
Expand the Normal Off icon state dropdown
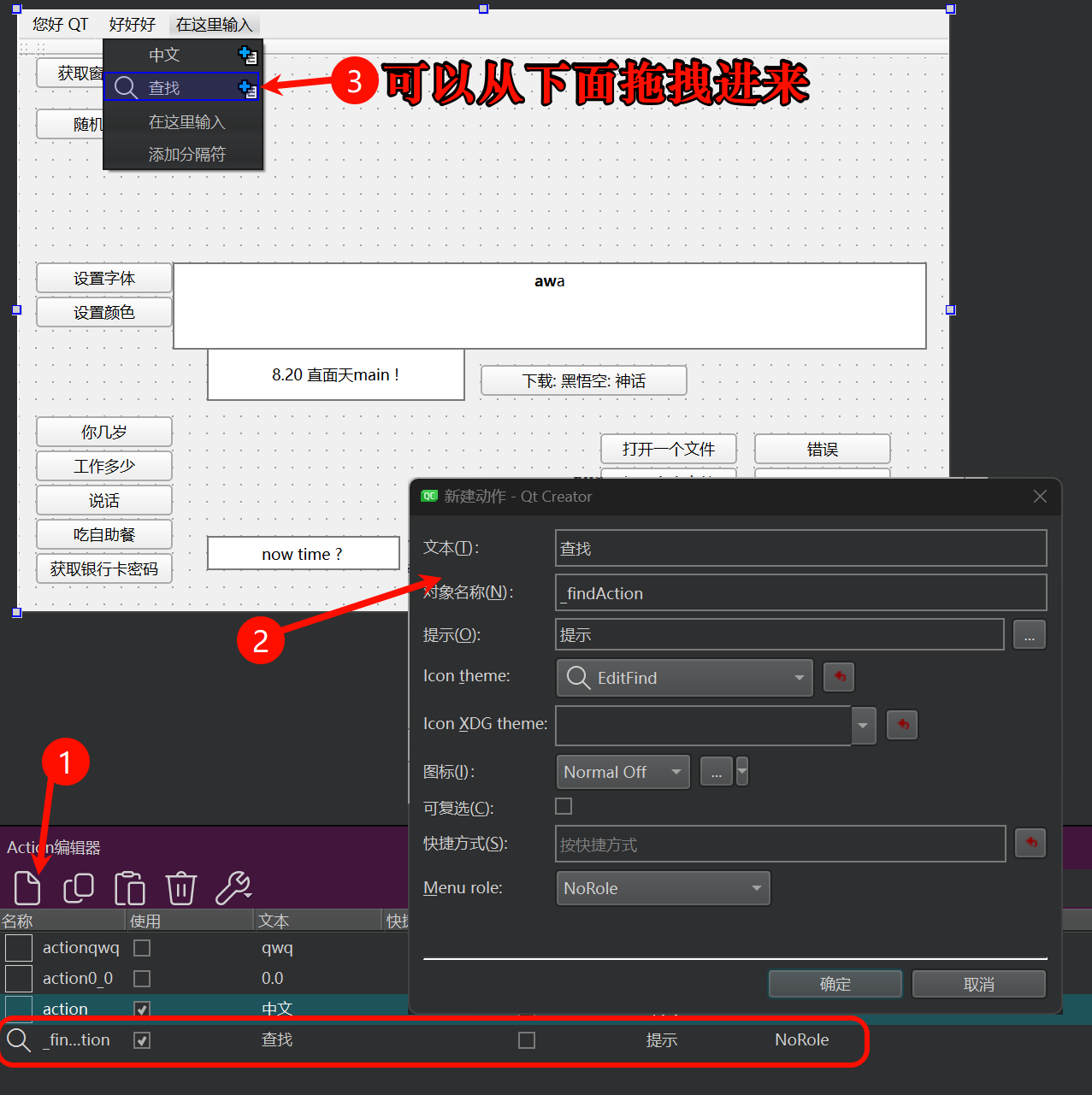pos(623,772)
